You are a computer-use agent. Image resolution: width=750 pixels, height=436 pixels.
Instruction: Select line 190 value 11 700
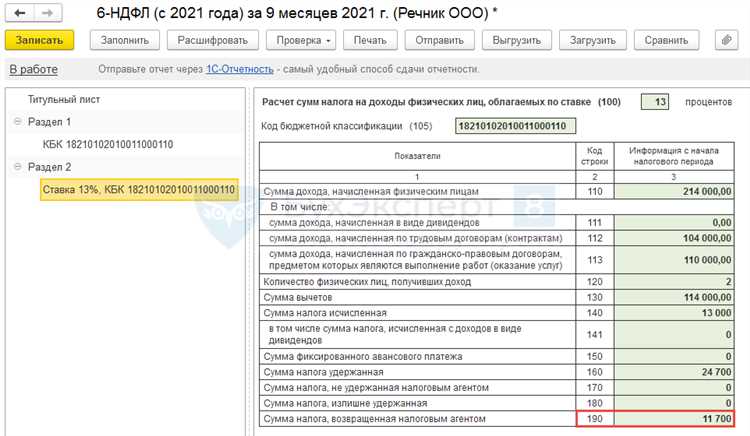[674, 419]
